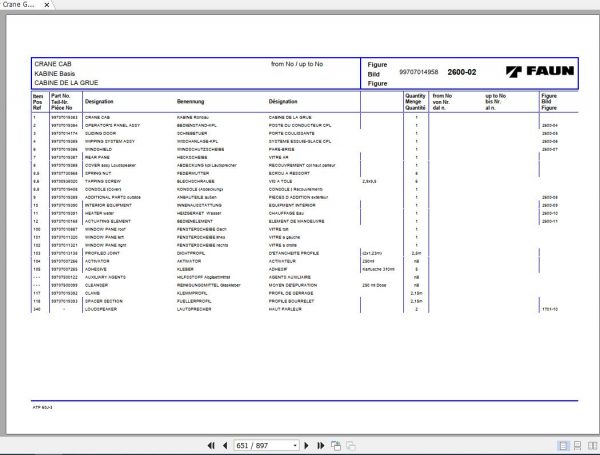Click figure reference 1701-10 for loudspeaker
This screenshot has height=455, width=600.
click(x=549, y=309)
